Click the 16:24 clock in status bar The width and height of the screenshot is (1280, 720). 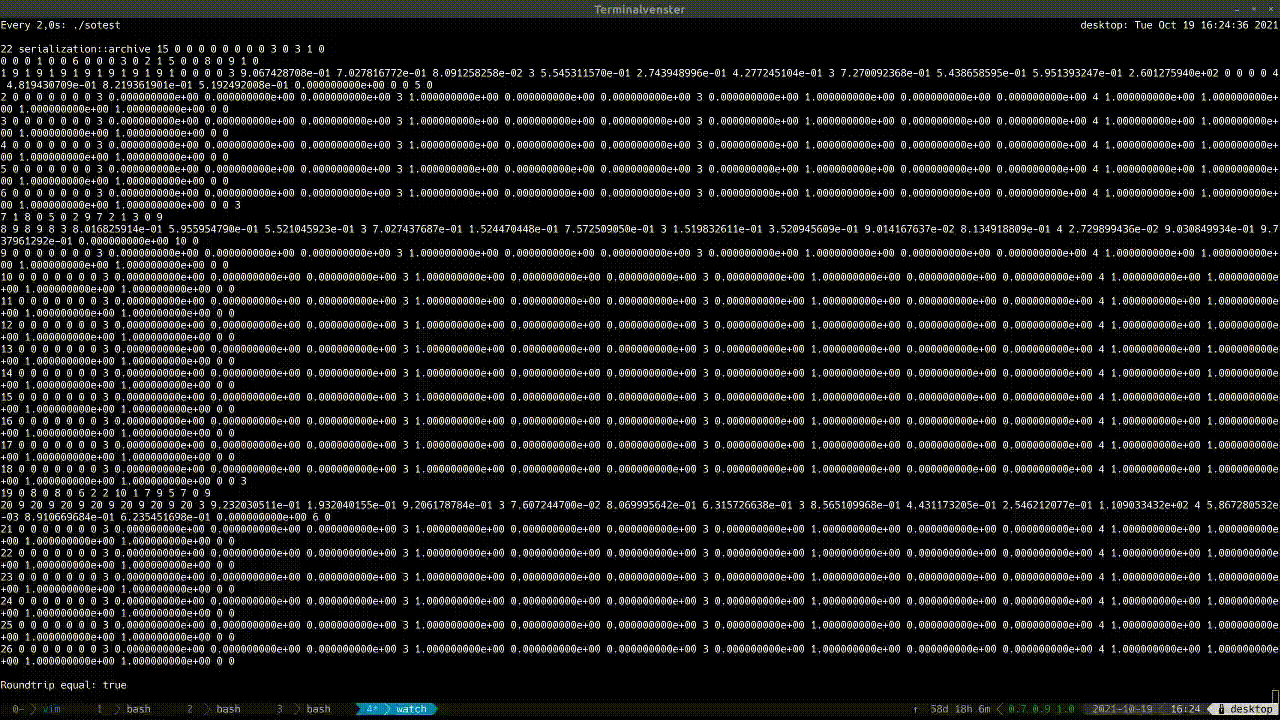[1185, 709]
